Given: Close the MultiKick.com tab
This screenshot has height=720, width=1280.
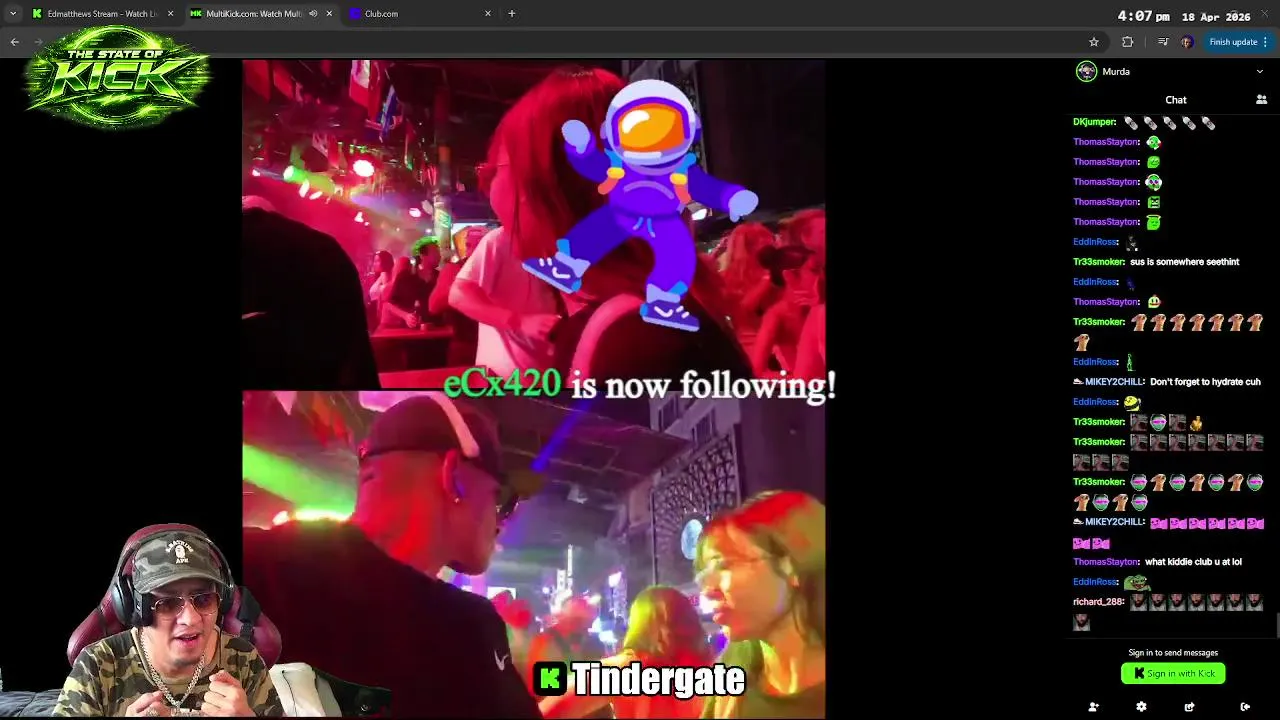Looking at the screenshot, I should (x=329, y=13).
